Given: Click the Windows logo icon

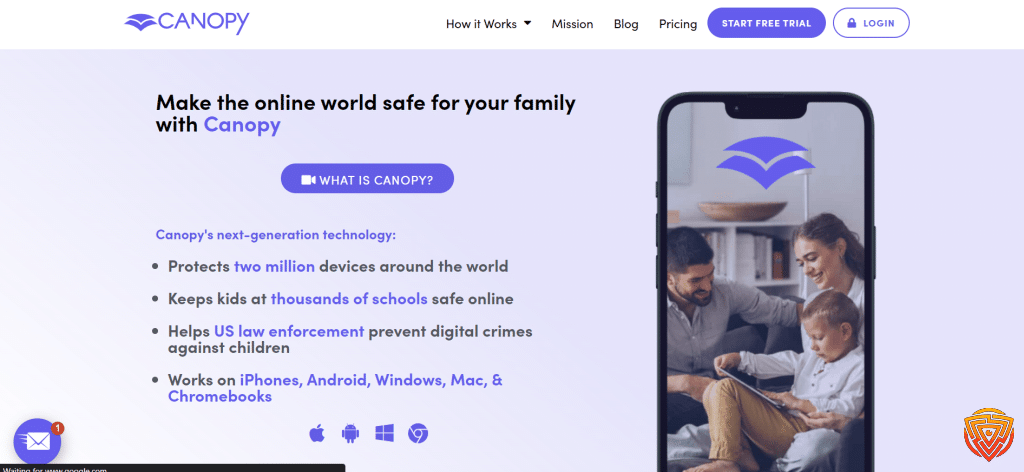Looking at the screenshot, I should (384, 433).
